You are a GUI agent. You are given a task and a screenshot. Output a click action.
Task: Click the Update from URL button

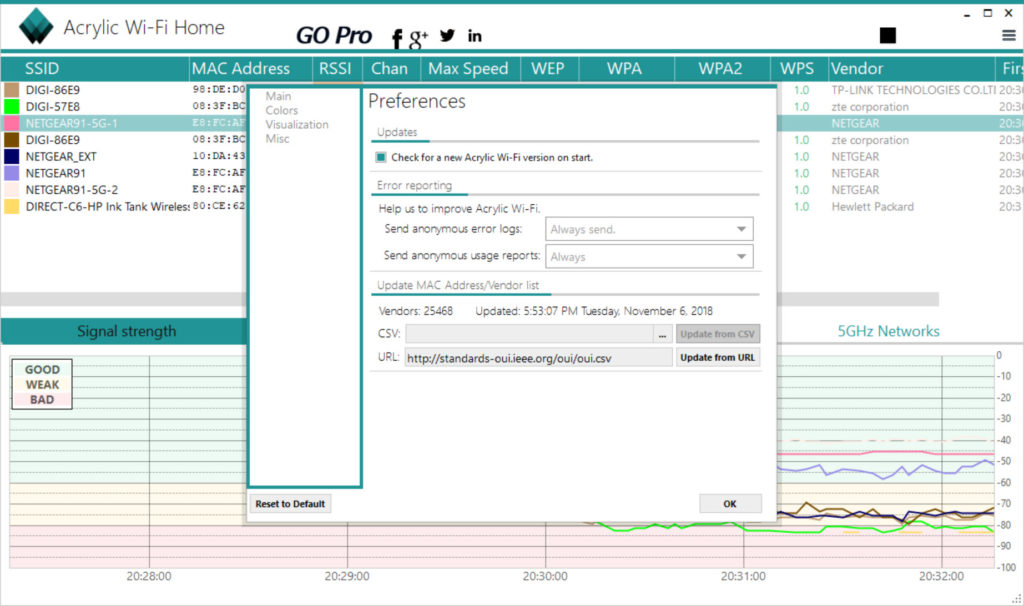718,358
